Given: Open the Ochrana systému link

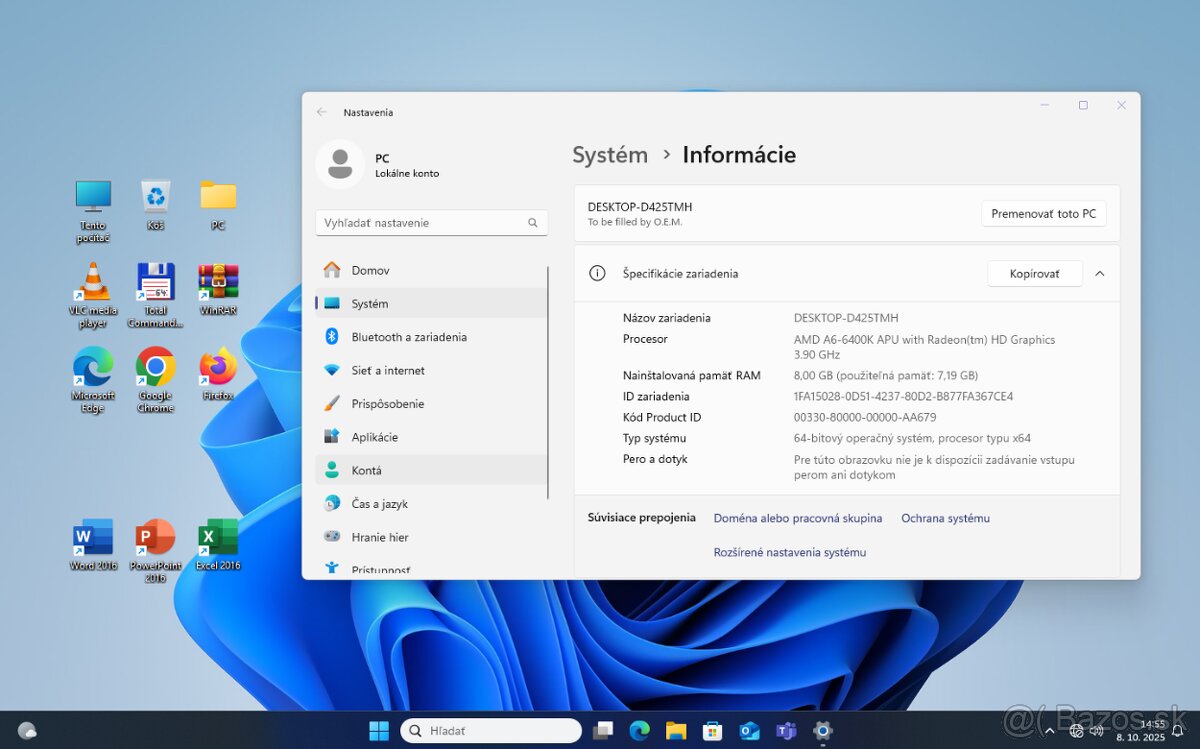Looking at the screenshot, I should pyautogui.click(x=945, y=518).
